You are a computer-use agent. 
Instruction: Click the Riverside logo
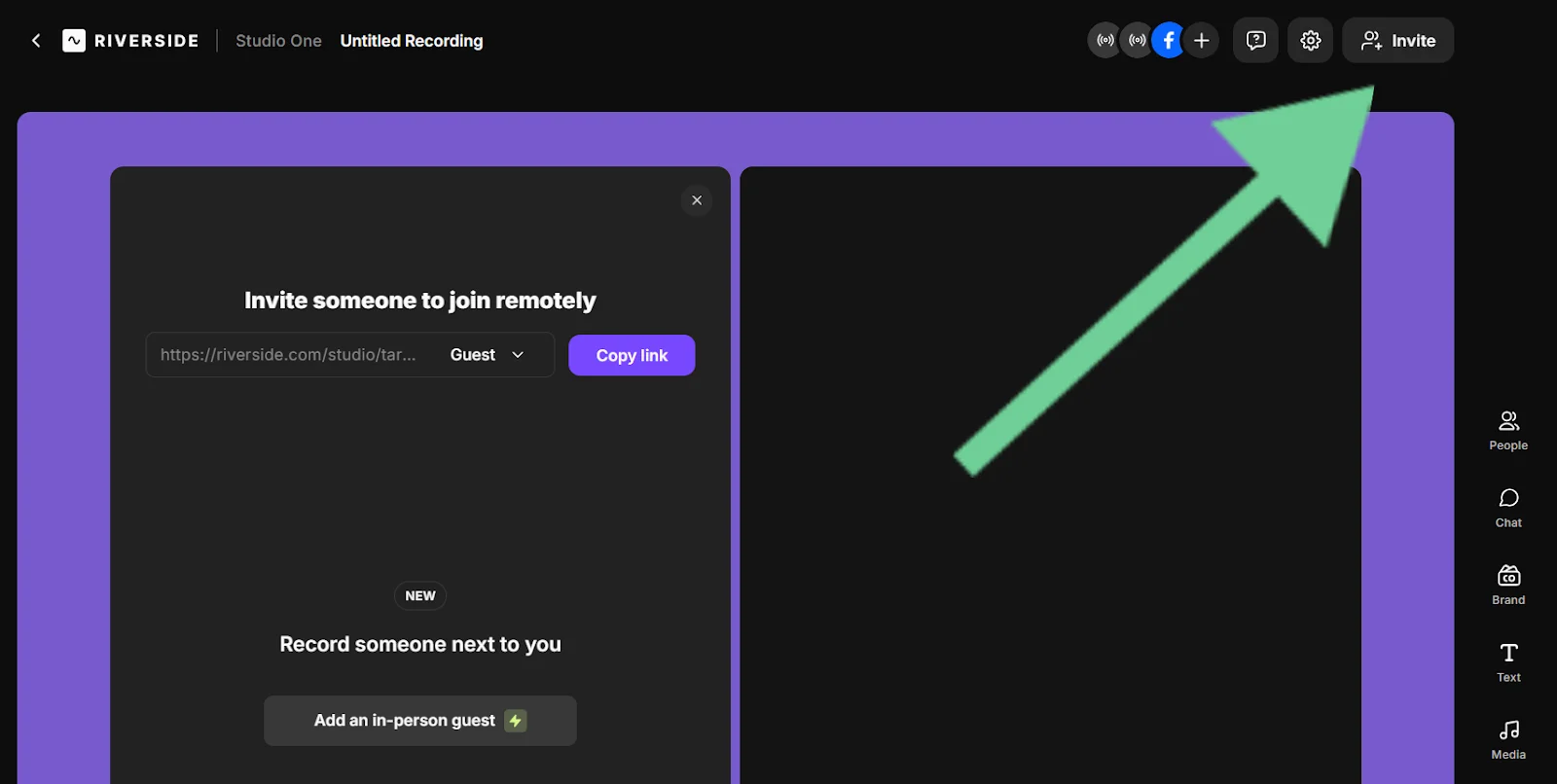pos(130,41)
